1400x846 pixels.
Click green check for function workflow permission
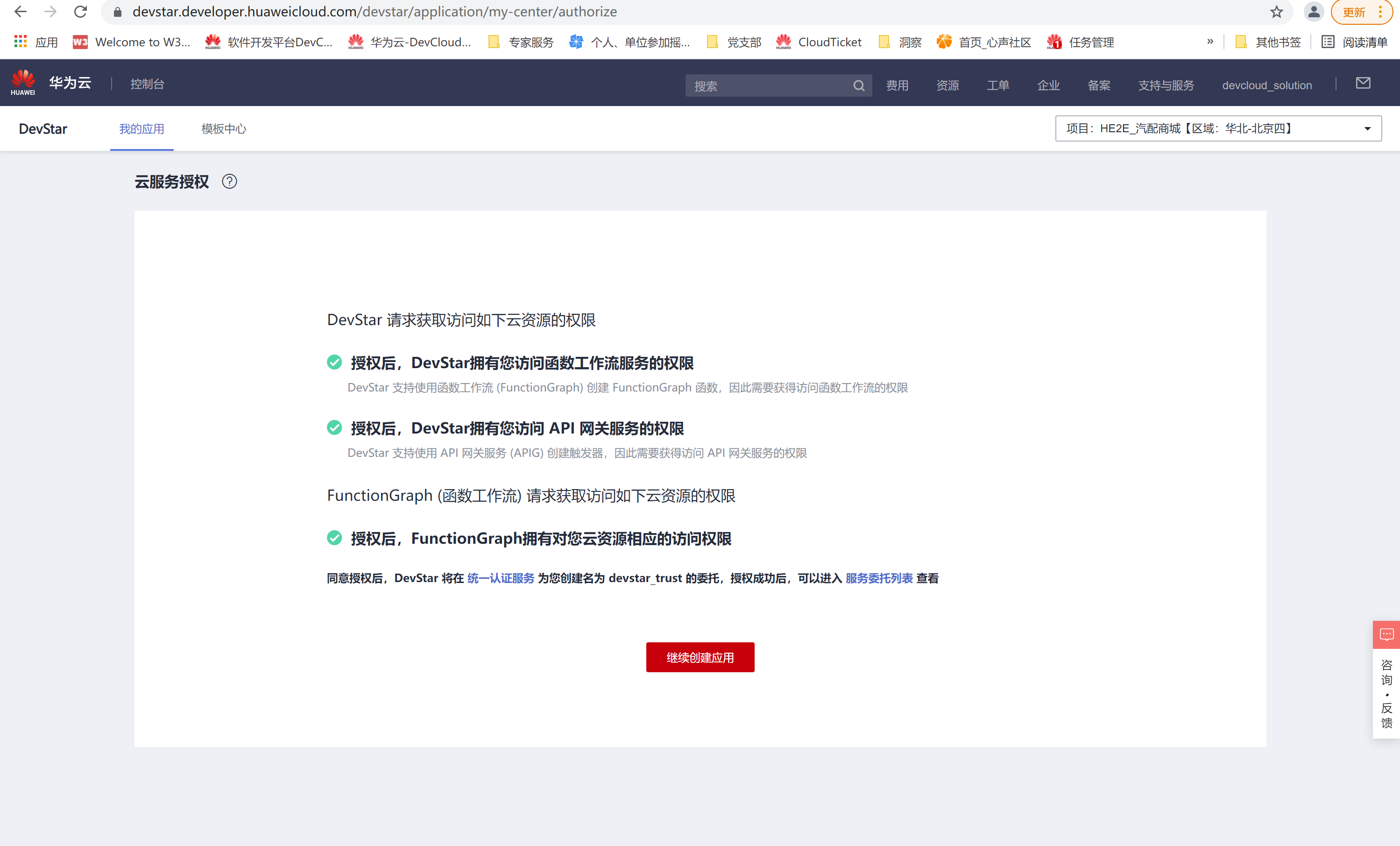334,363
